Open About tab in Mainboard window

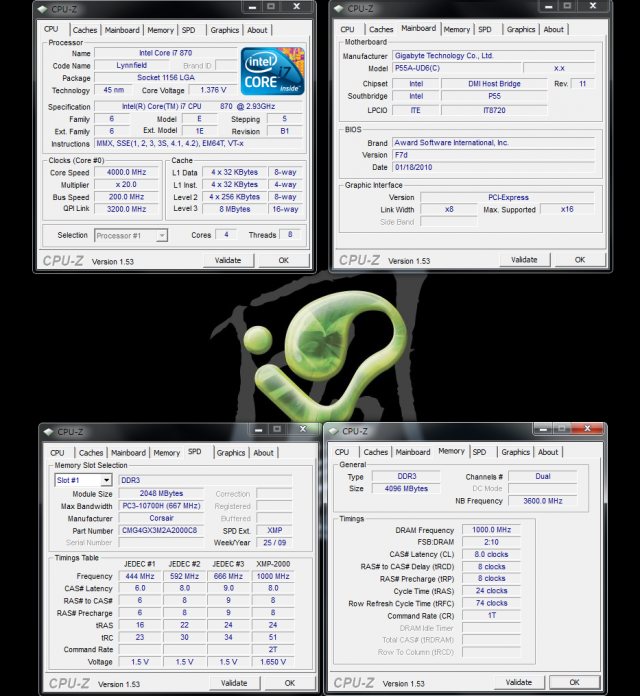coord(553,29)
